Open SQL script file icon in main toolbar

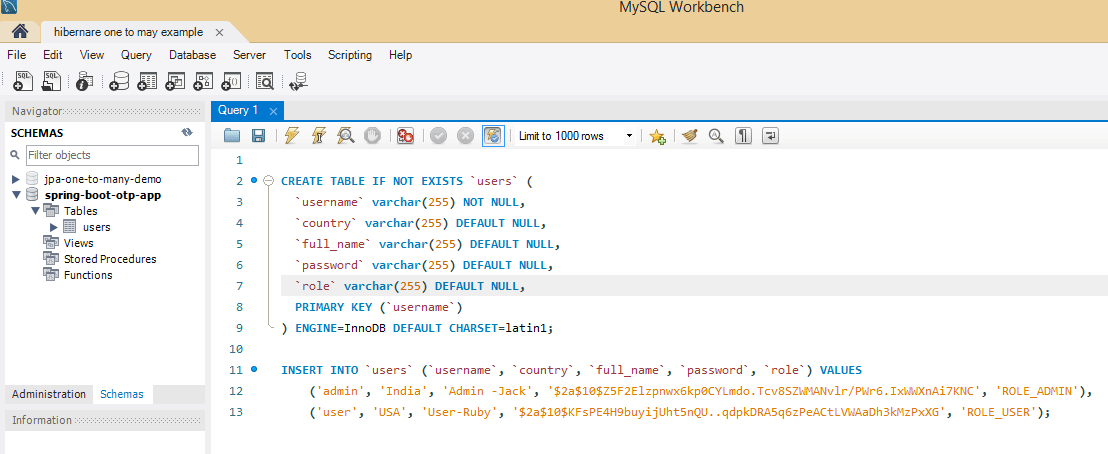coord(52,81)
